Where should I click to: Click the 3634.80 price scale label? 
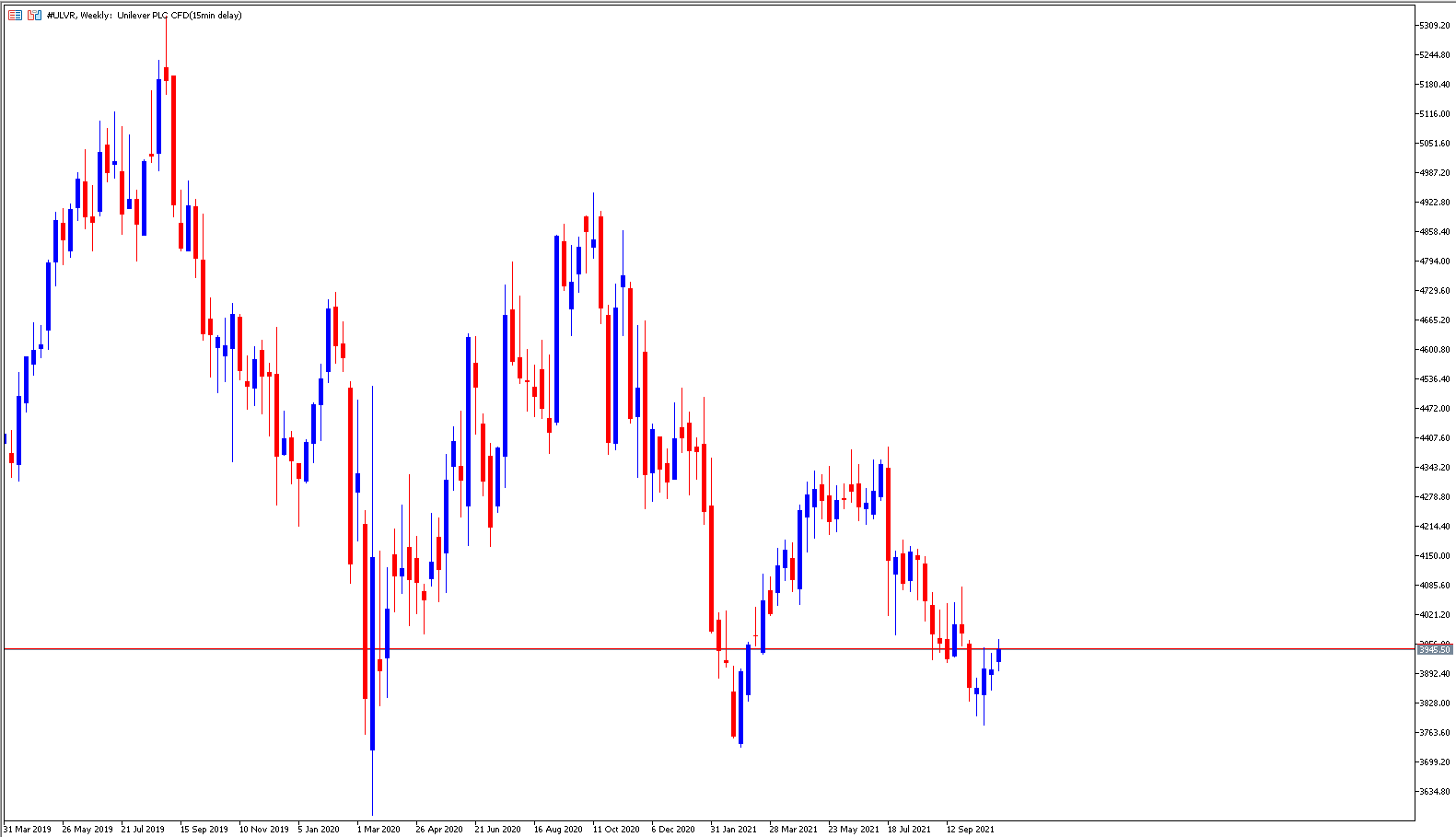click(x=1435, y=792)
